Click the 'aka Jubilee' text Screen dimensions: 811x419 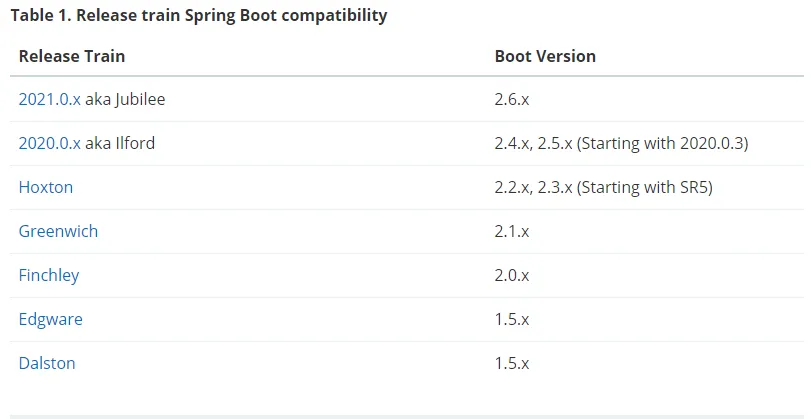[125, 99]
